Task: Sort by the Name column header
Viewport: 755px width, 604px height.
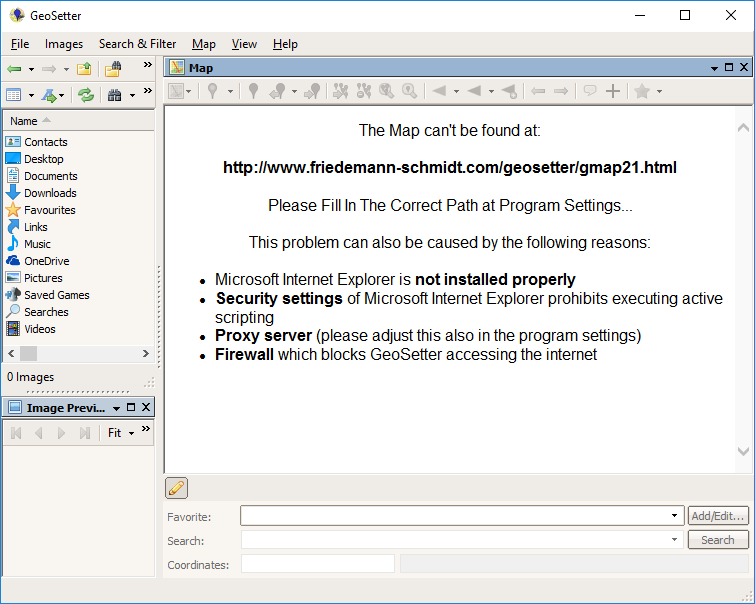Action: click(x=78, y=121)
